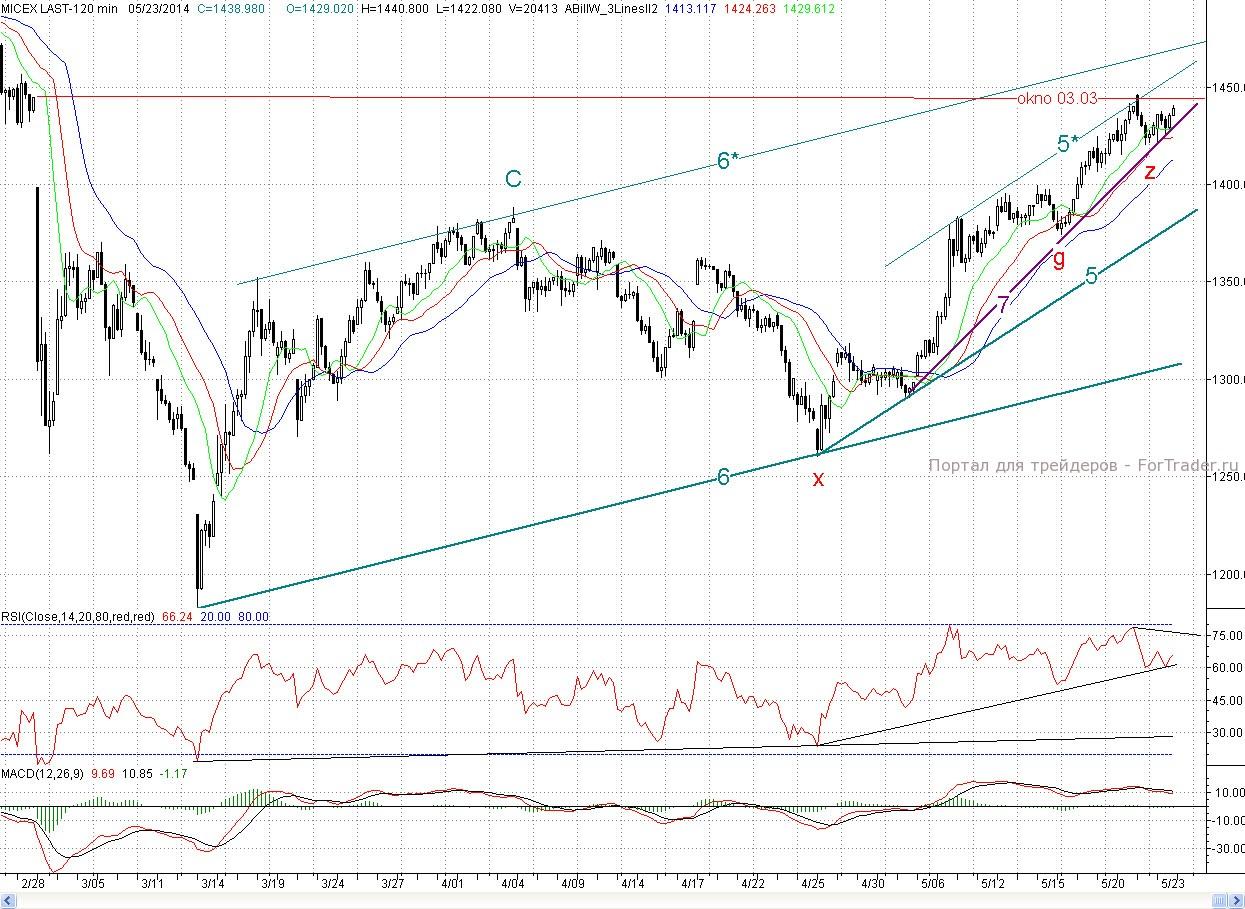Click the MACD histogram value '-1.17'
This screenshot has width=1245, height=909.
click(171, 774)
